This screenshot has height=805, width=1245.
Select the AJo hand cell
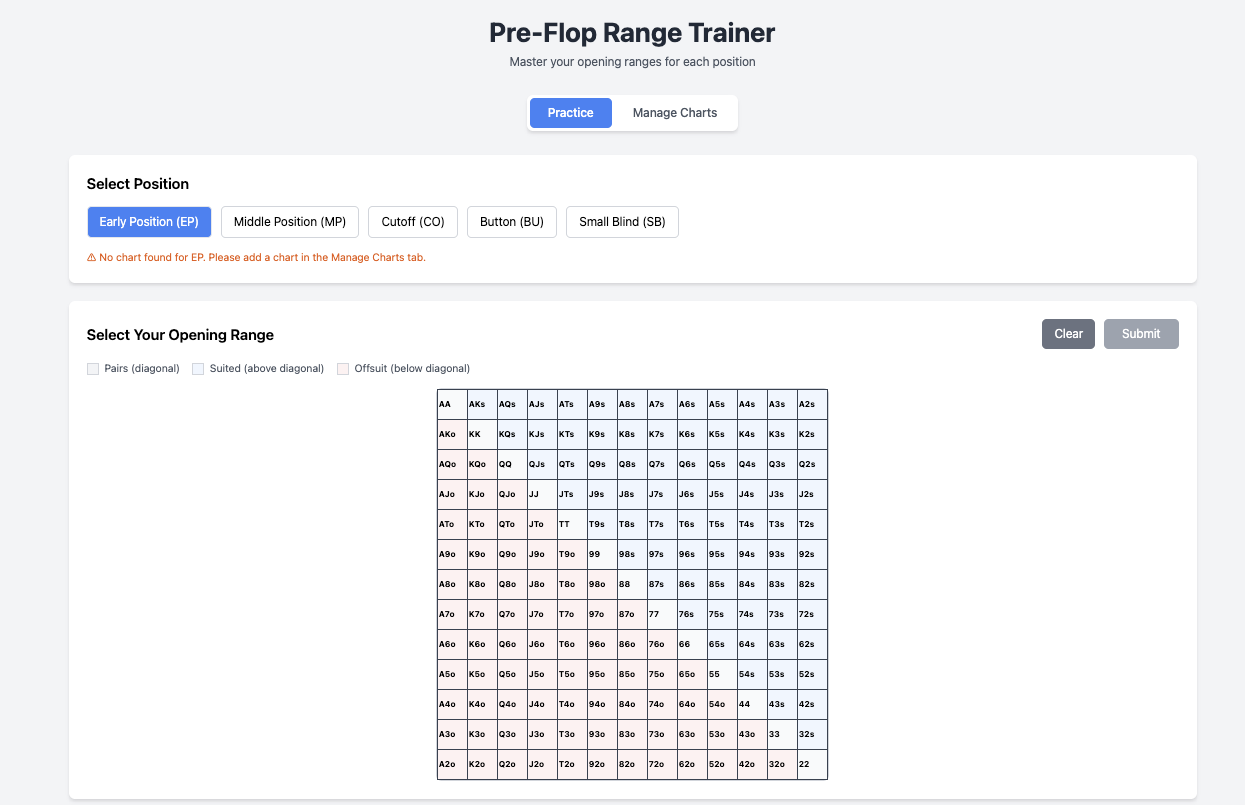pyautogui.click(x=453, y=495)
